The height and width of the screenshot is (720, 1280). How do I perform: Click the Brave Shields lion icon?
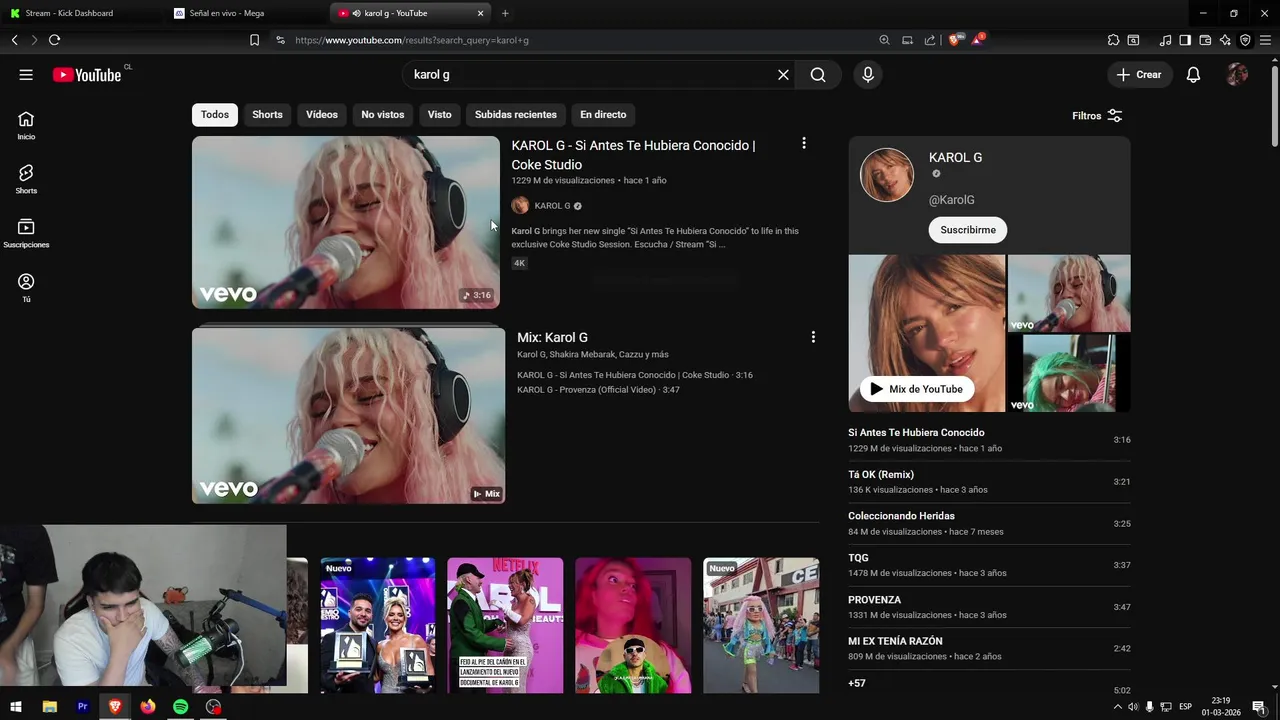[954, 40]
